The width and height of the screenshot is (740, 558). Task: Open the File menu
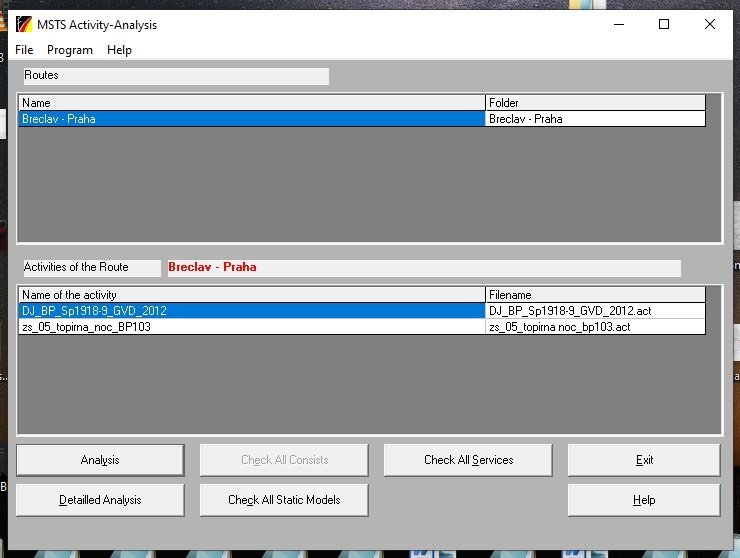pyautogui.click(x=24, y=50)
